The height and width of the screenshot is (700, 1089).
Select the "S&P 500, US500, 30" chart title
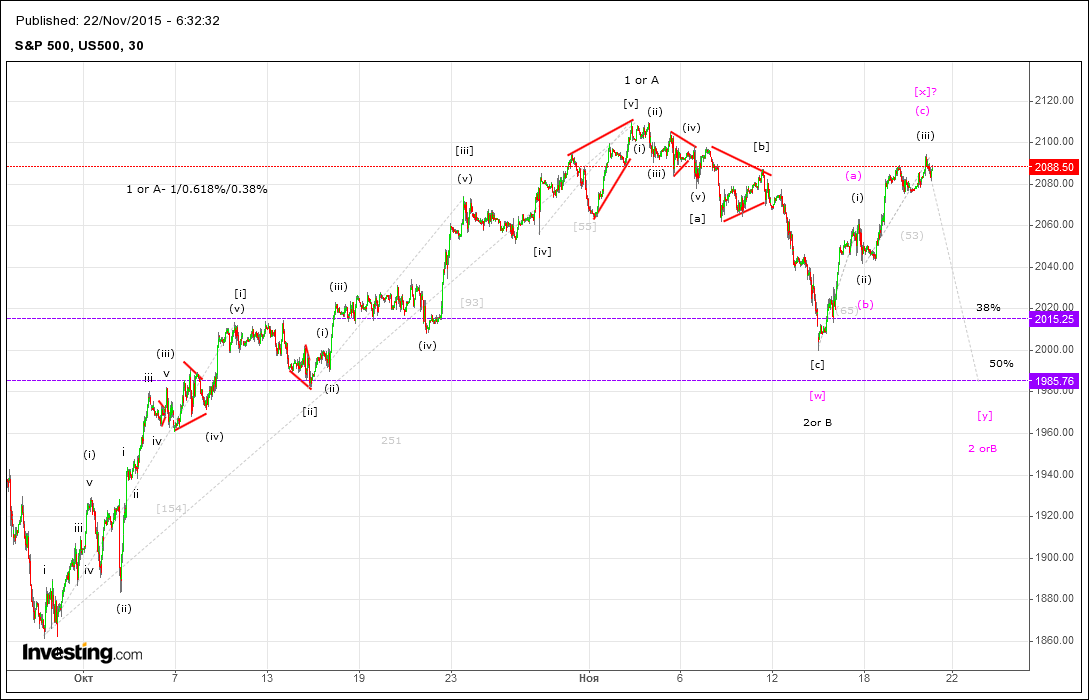[x=80, y=46]
